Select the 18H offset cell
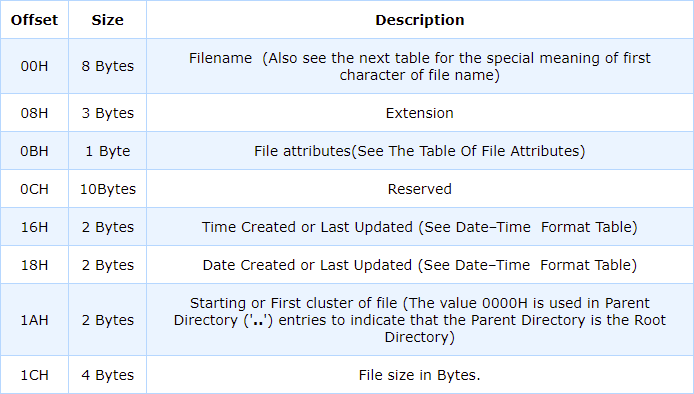Viewport: 694px width, 394px height. (x=34, y=265)
